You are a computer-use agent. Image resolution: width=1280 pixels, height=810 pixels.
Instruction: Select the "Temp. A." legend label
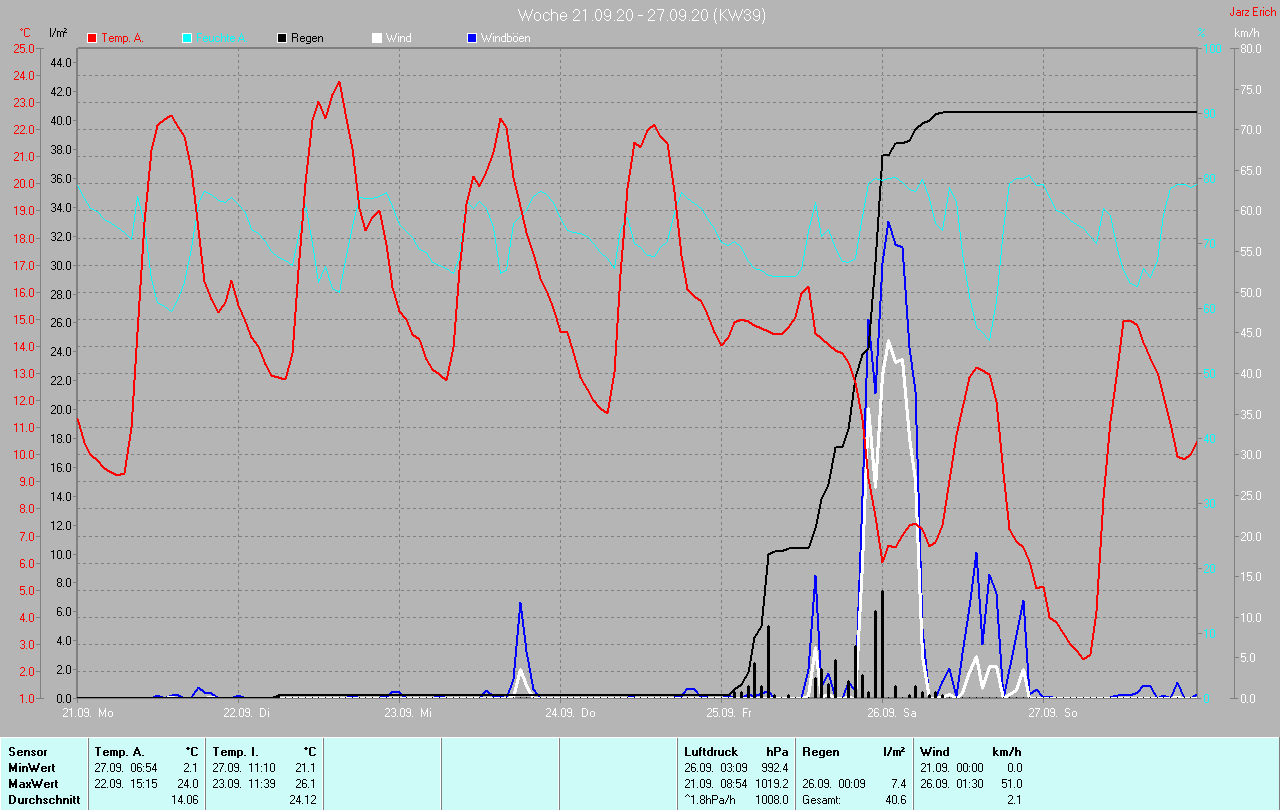point(122,38)
